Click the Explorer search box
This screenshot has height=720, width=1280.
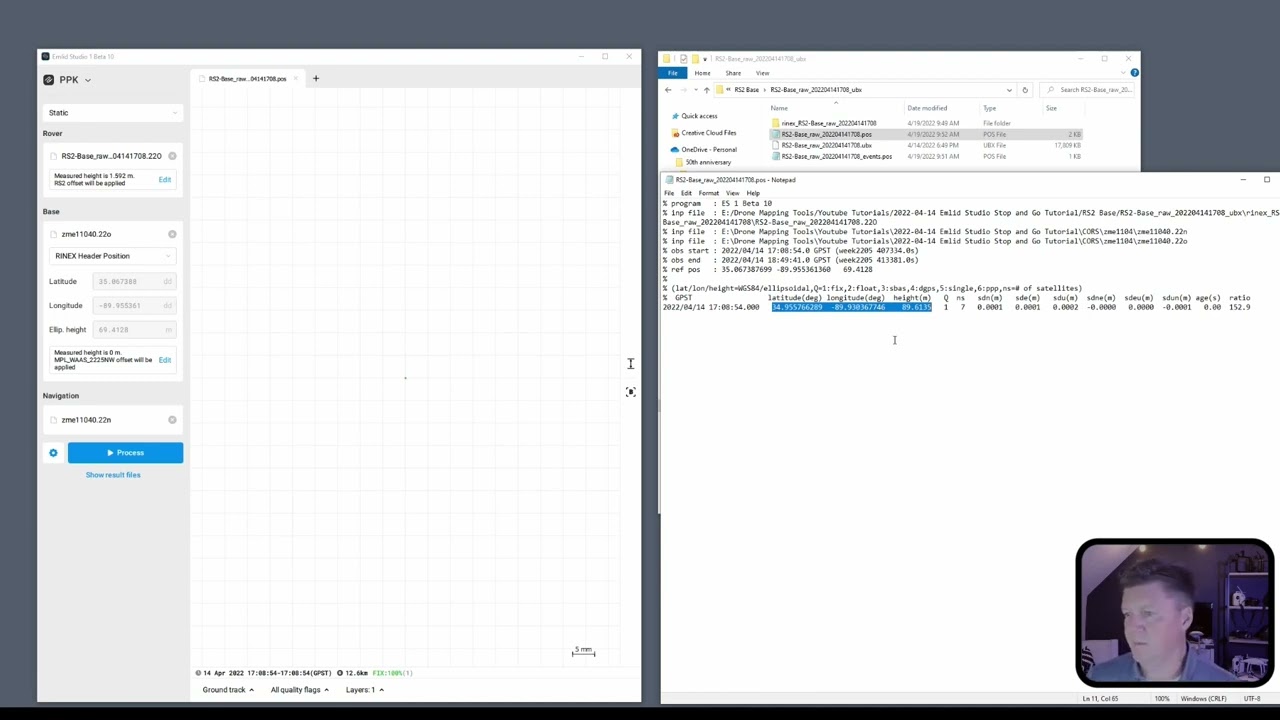pyautogui.click(x=1087, y=90)
